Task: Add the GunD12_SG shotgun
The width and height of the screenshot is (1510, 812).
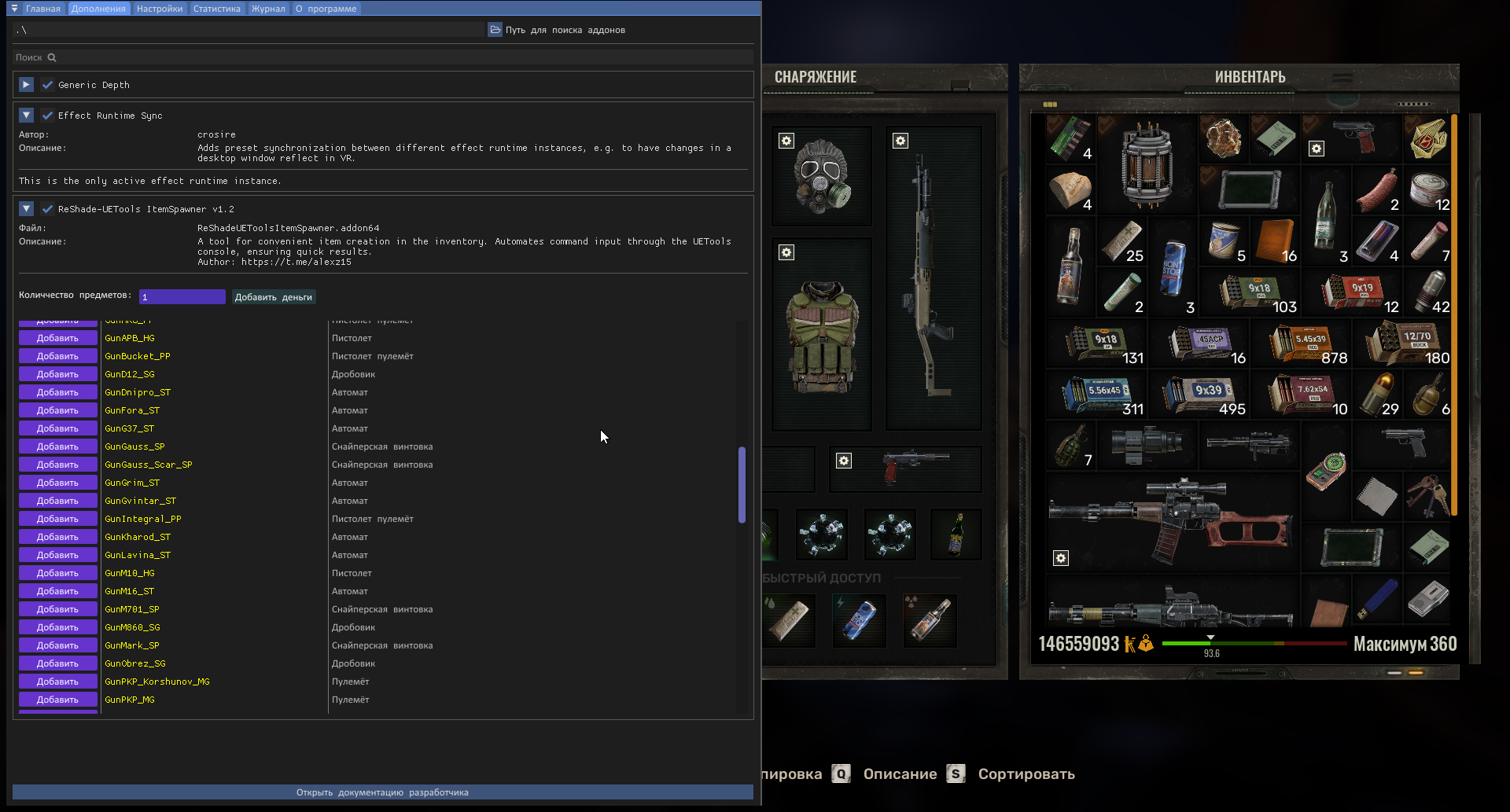Action: pyautogui.click(x=58, y=374)
